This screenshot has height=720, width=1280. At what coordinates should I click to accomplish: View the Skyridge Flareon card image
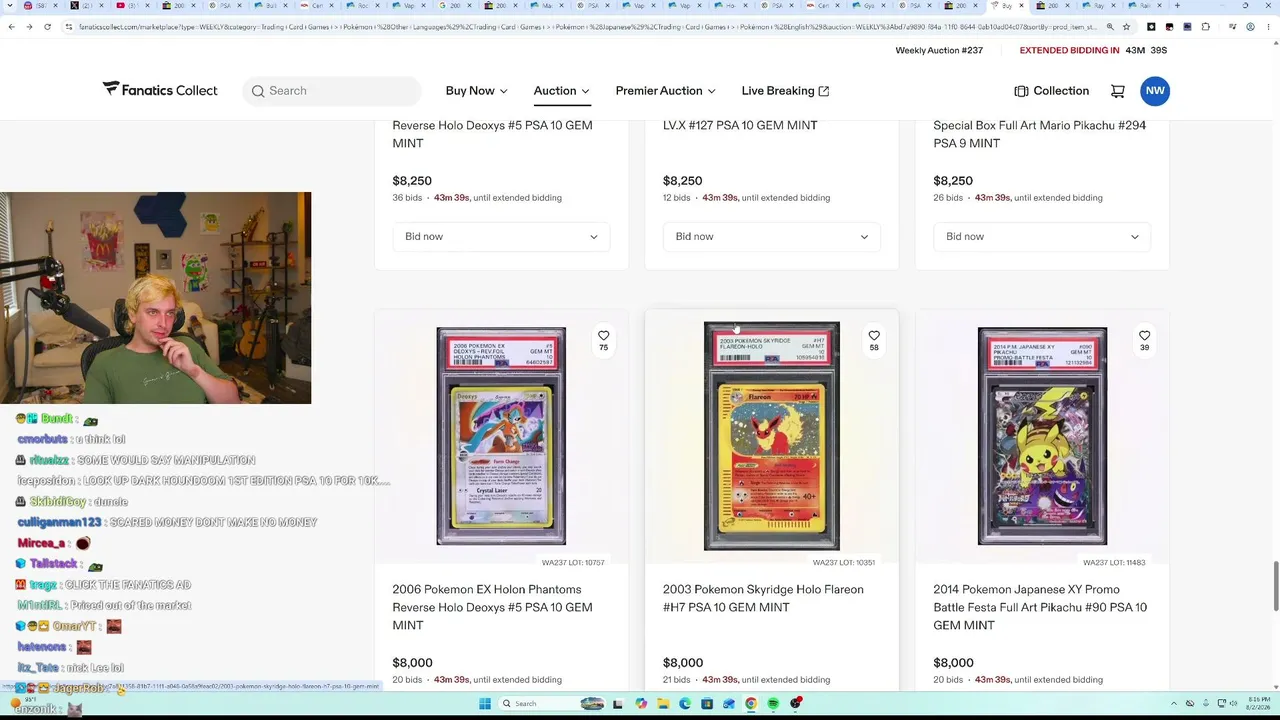tap(771, 436)
